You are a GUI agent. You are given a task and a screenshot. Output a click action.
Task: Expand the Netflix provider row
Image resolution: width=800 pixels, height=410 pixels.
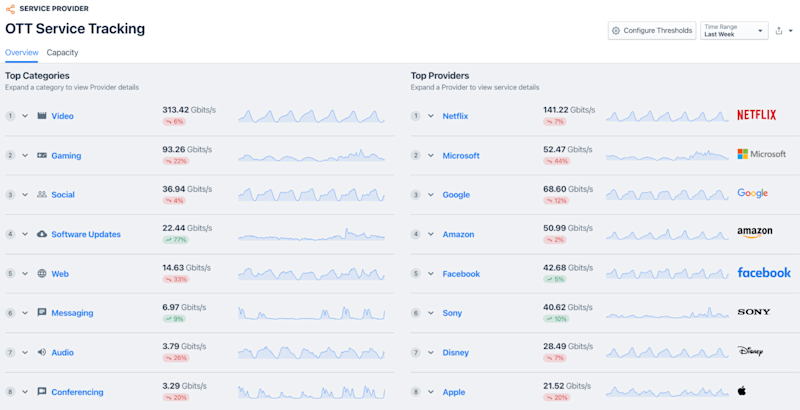click(431, 116)
